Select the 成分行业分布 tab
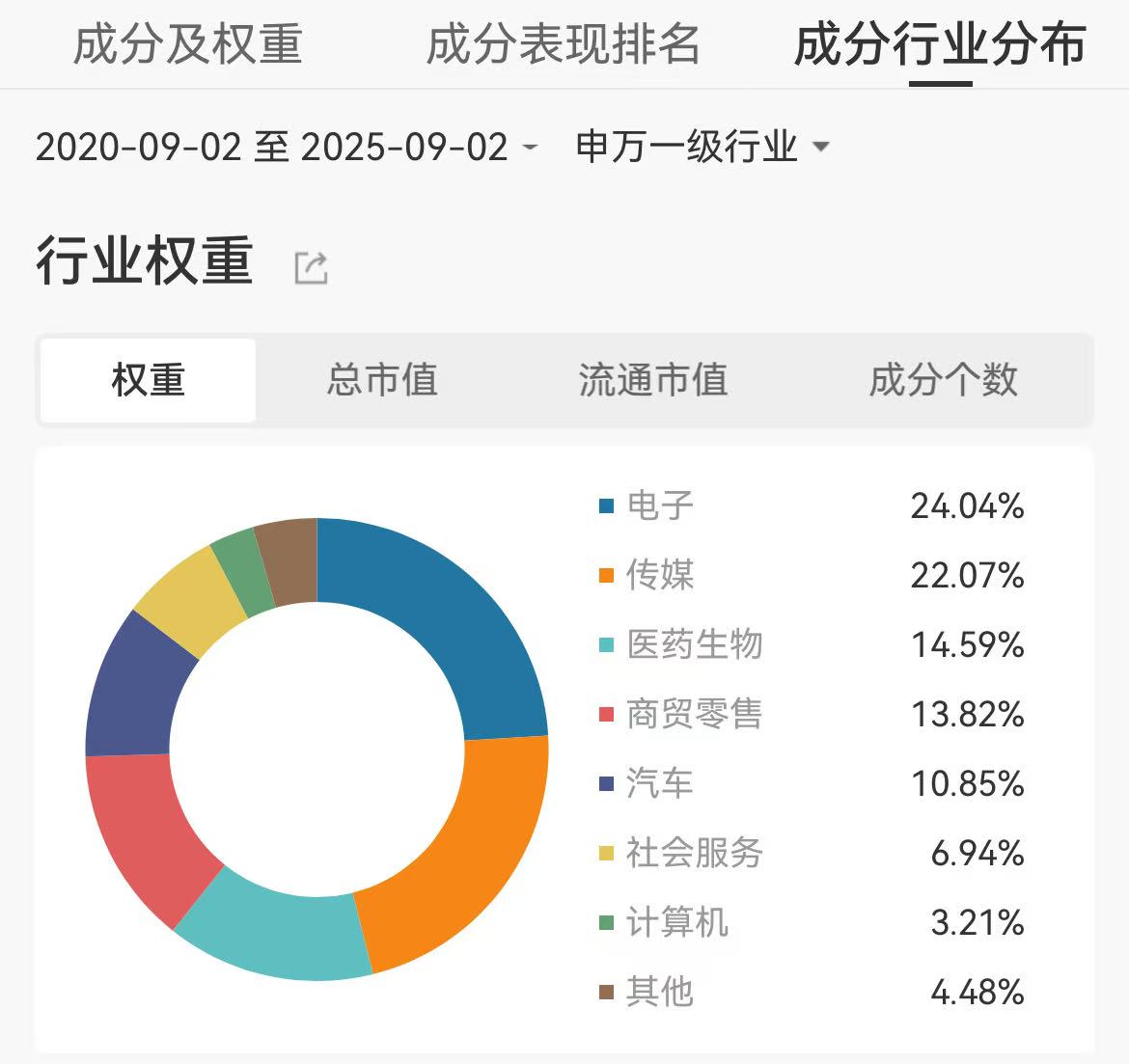The image size is (1129, 1064). pos(941,44)
